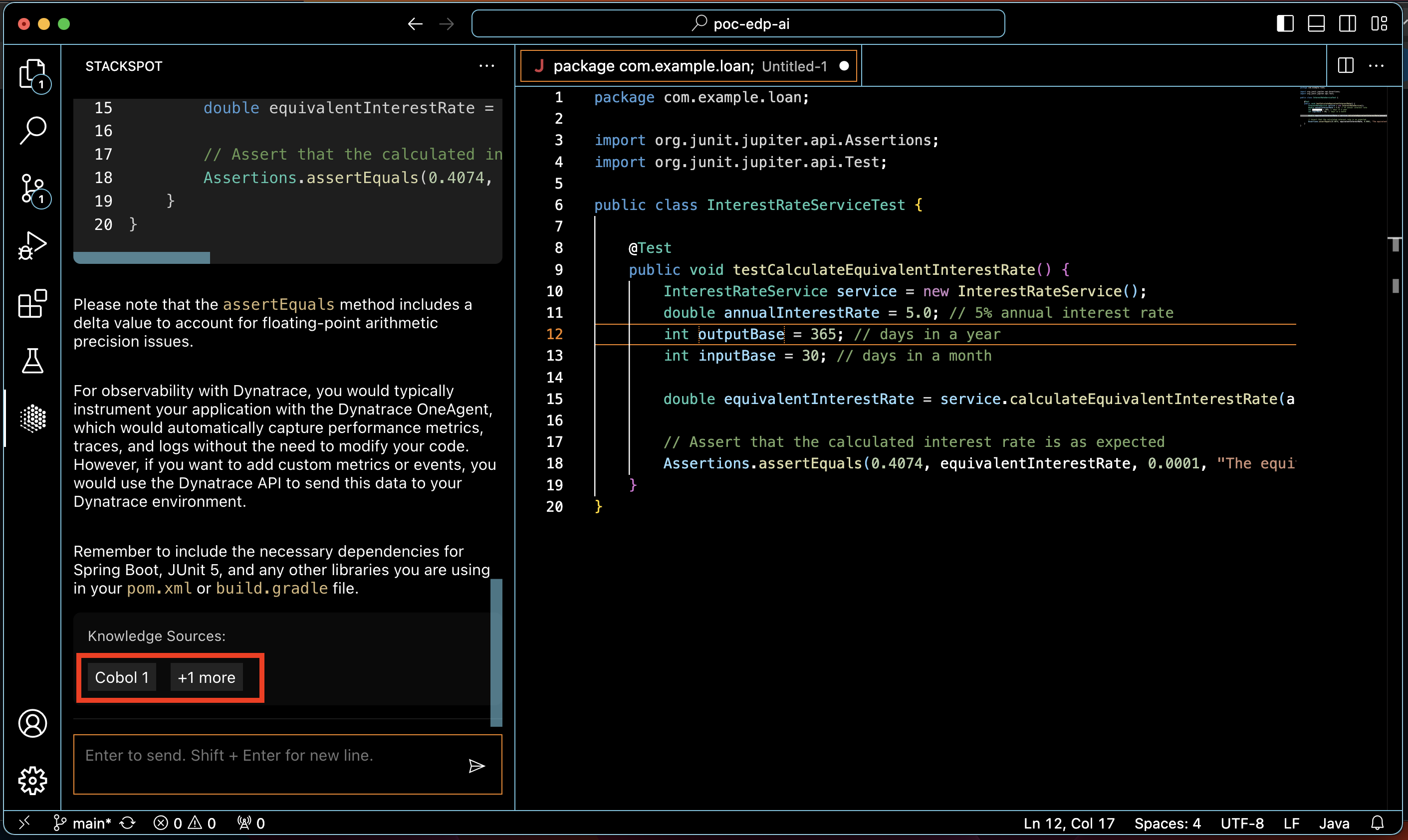
Task: Click the assertEquals inline code in chat
Action: [x=278, y=305]
